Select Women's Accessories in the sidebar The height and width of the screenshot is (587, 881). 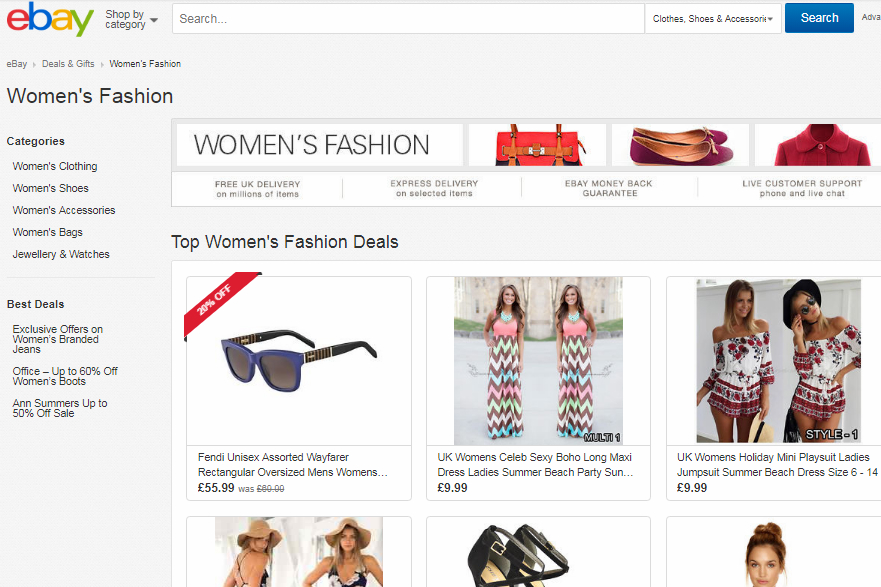point(63,209)
